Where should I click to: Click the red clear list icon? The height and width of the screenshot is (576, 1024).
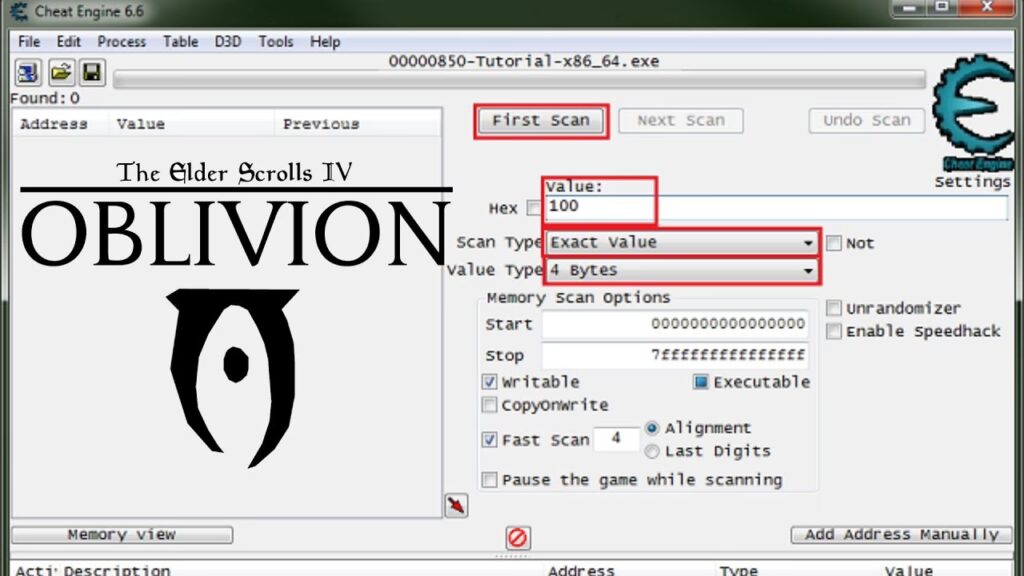tap(518, 537)
